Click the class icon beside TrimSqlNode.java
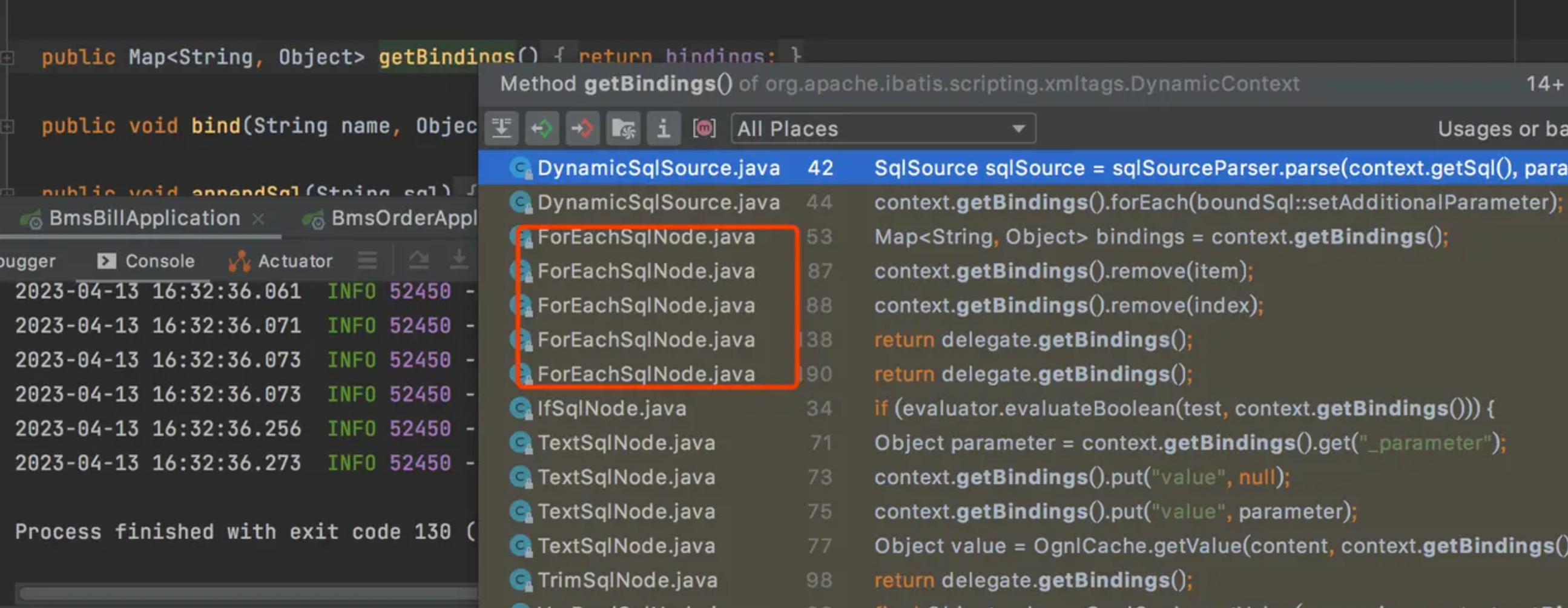 pyautogui.click(x=521, y=580)
